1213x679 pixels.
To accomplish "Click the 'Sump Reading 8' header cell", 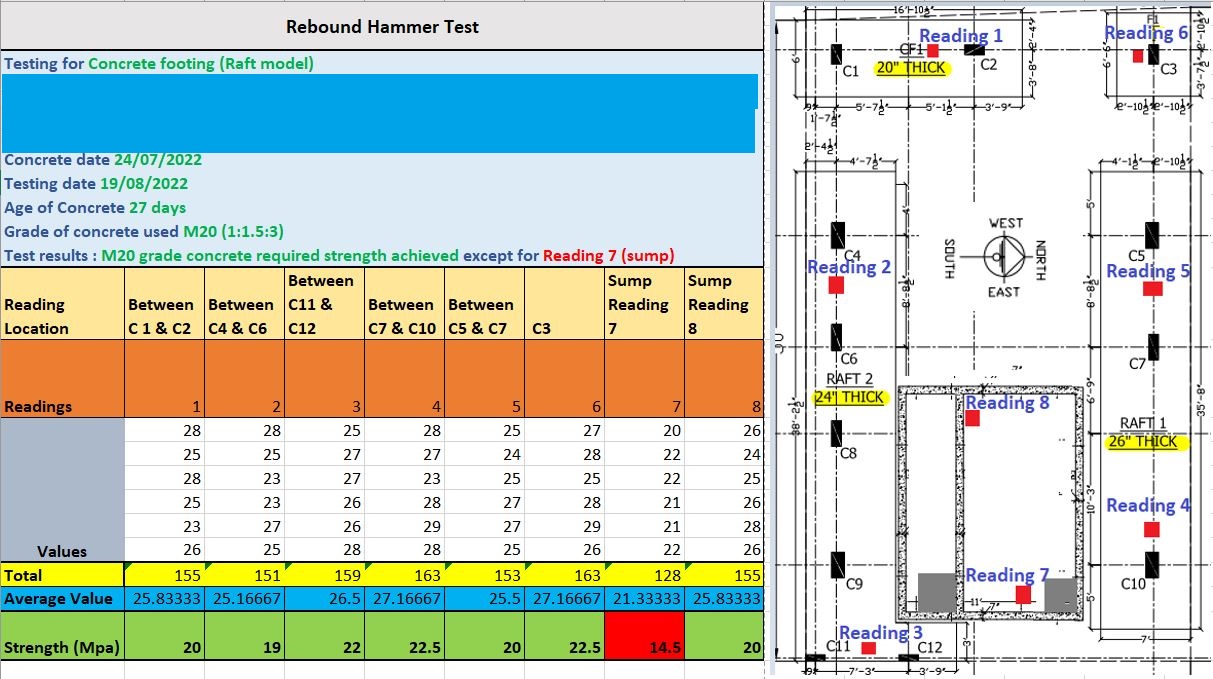I will (x=724, y=304).
